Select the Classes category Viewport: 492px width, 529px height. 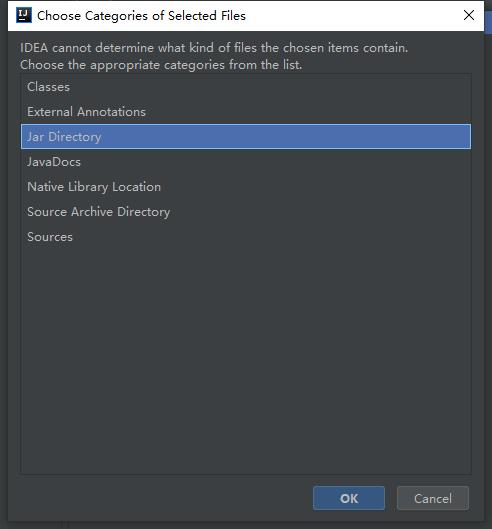(x=246, y=87)
